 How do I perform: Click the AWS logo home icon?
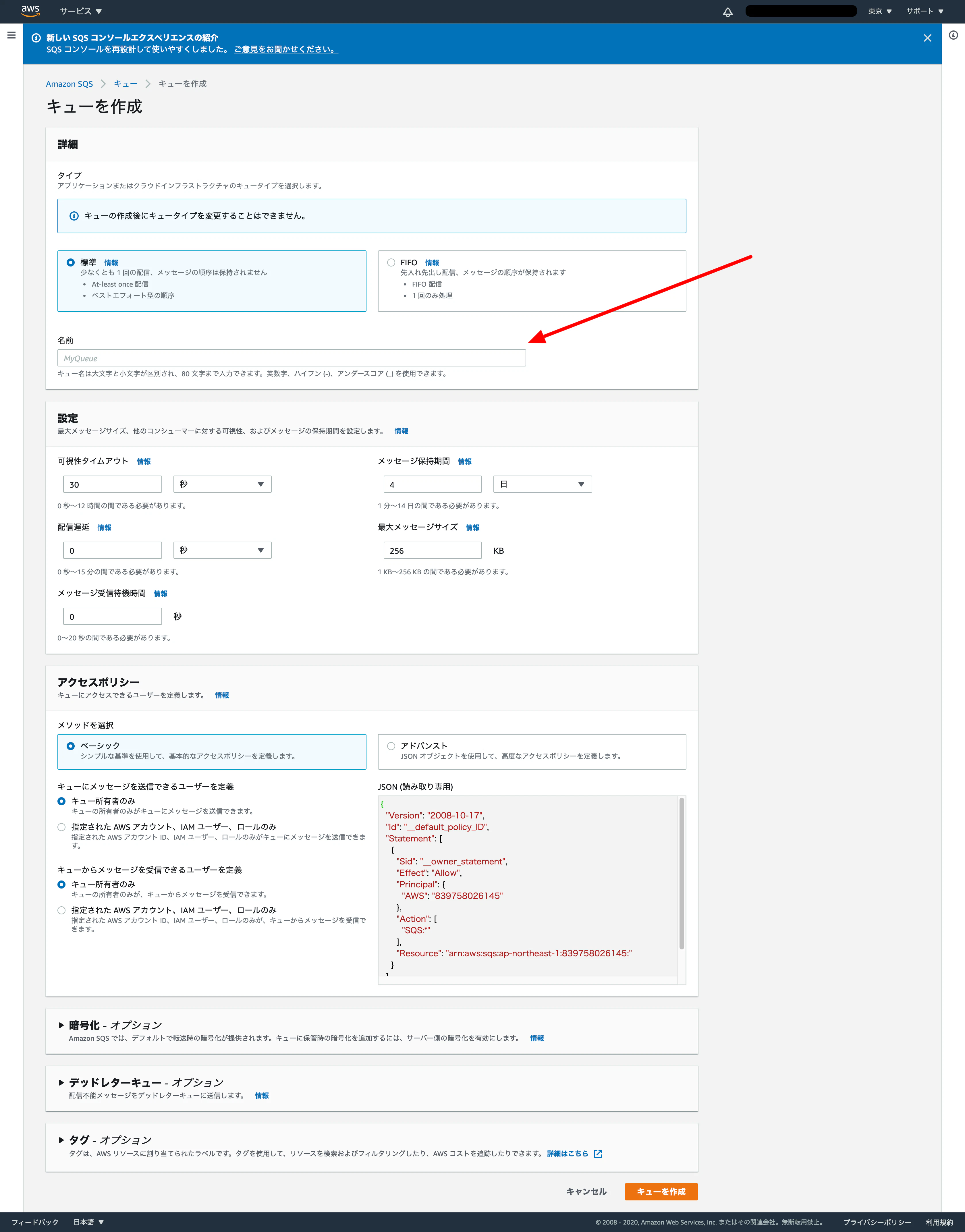coord(30,10)
